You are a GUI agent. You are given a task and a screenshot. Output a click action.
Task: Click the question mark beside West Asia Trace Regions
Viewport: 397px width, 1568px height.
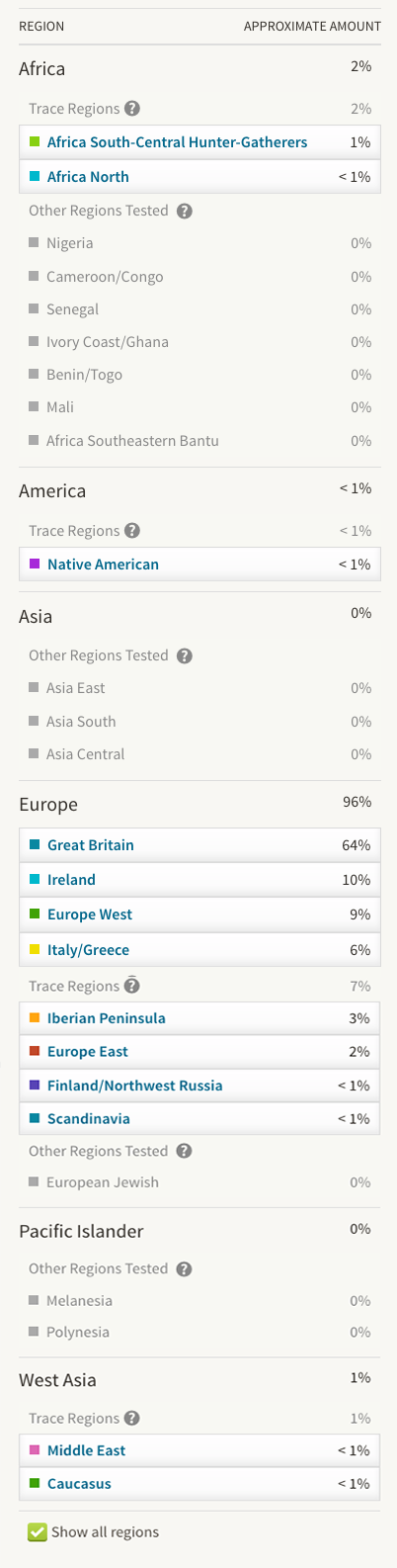(x=133, y=1418)
